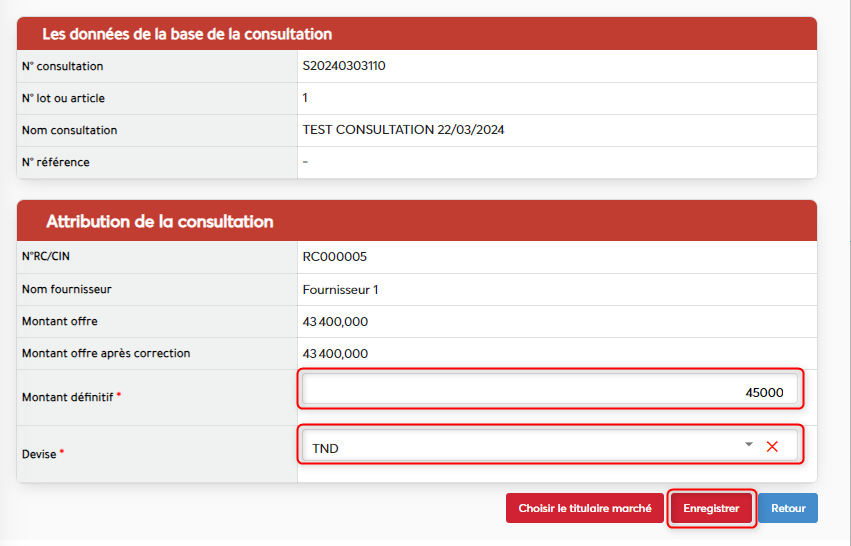Click the N° référence label
This screenshot has height=546, width=851.
pos(56,162)
